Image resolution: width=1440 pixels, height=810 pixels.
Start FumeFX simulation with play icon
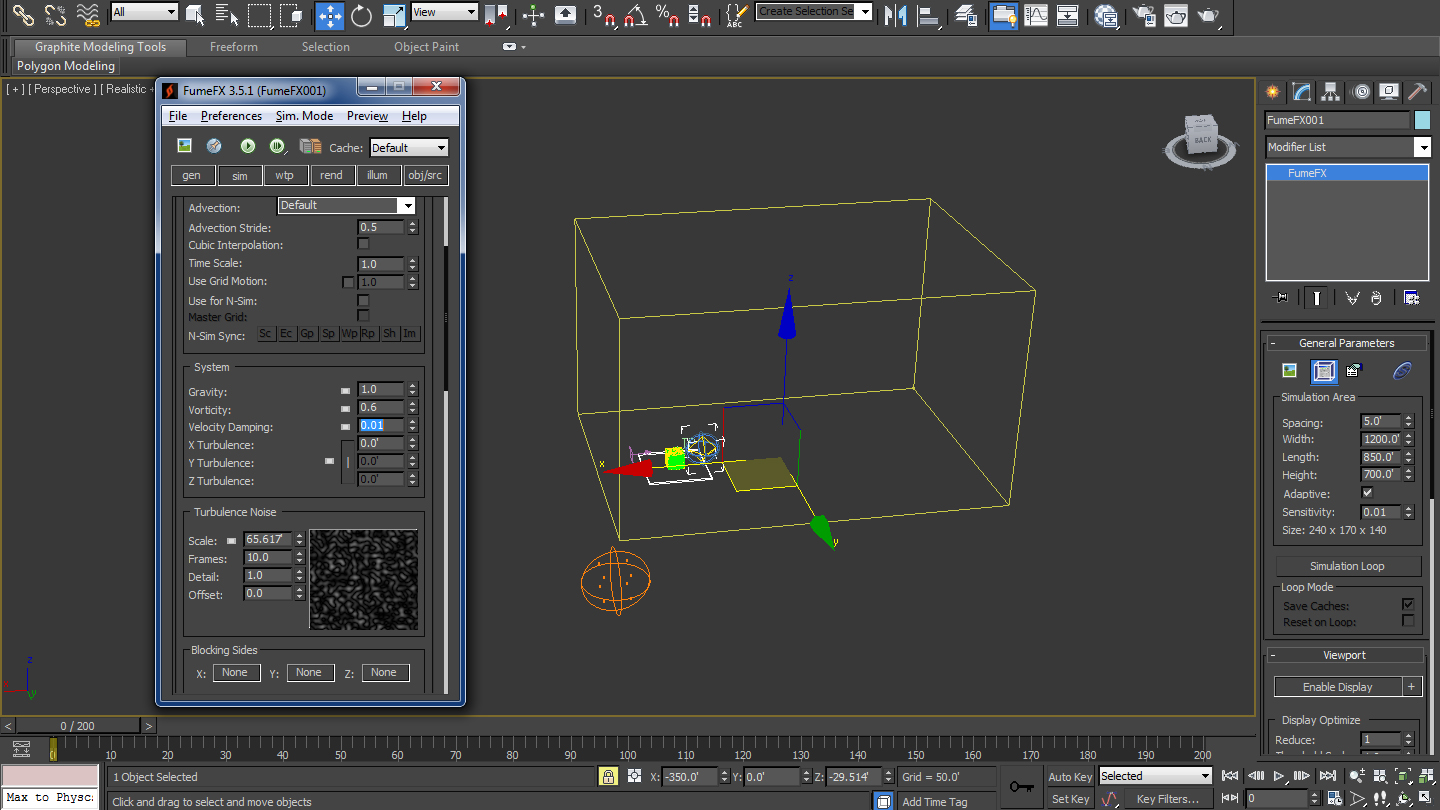coord(247,146)
